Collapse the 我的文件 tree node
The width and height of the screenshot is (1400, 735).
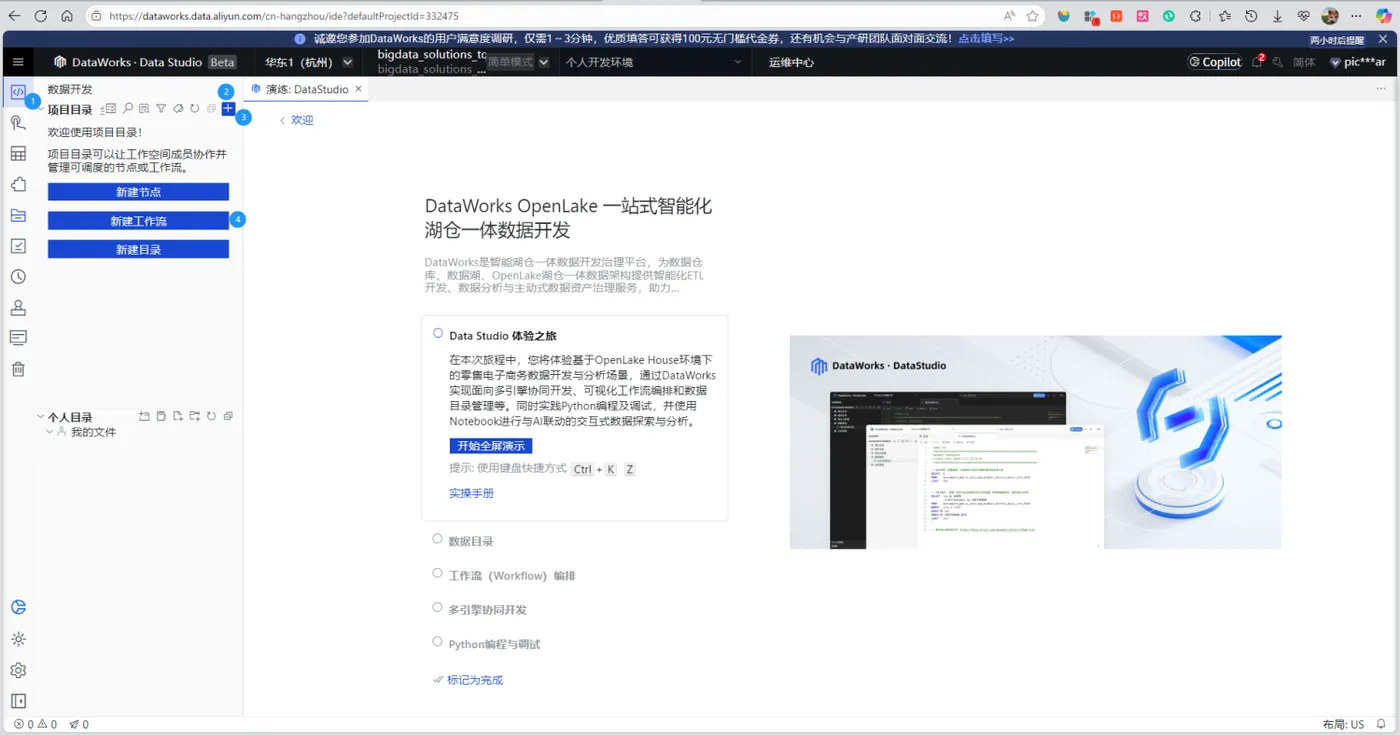click(50, 432)
